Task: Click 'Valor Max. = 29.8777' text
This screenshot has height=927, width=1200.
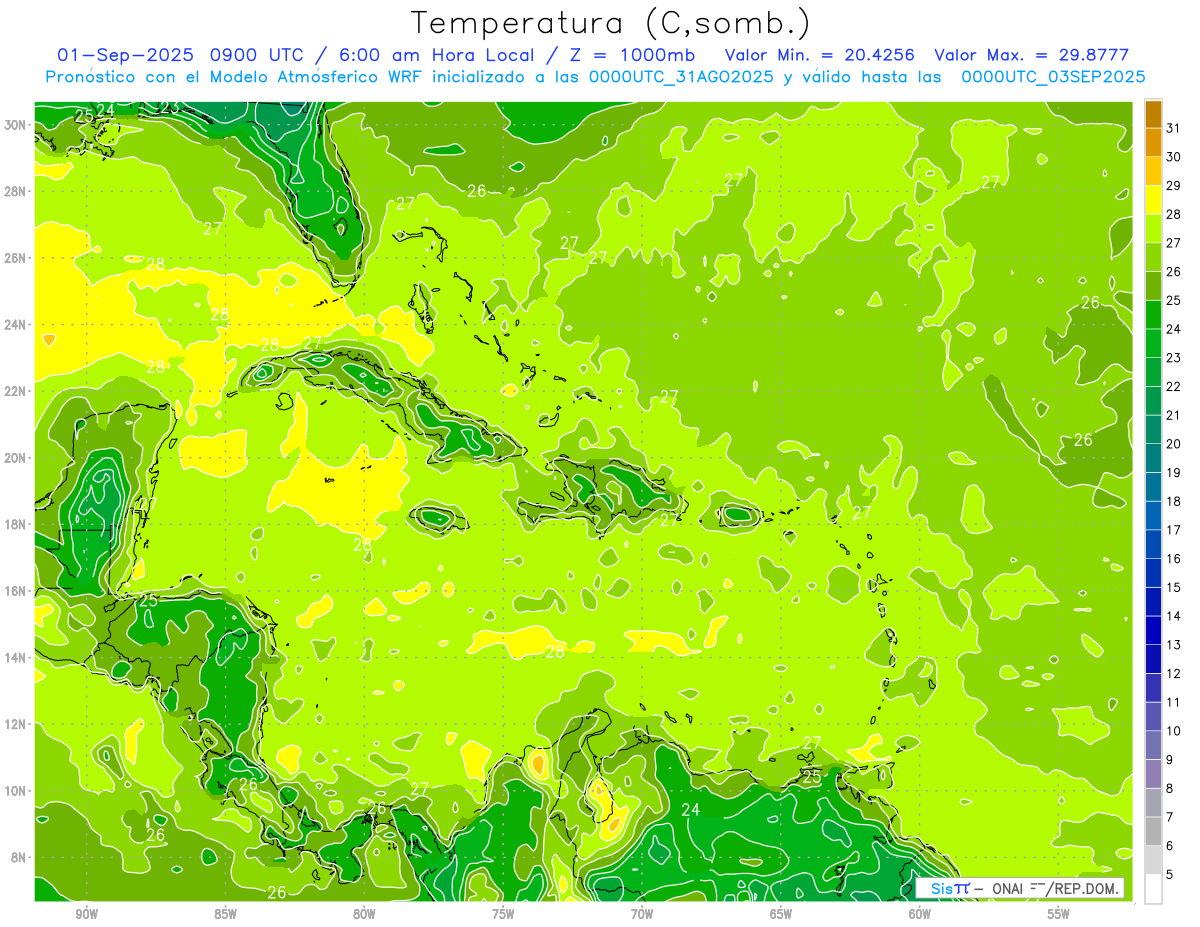Action: click(x=1034, y=55)
